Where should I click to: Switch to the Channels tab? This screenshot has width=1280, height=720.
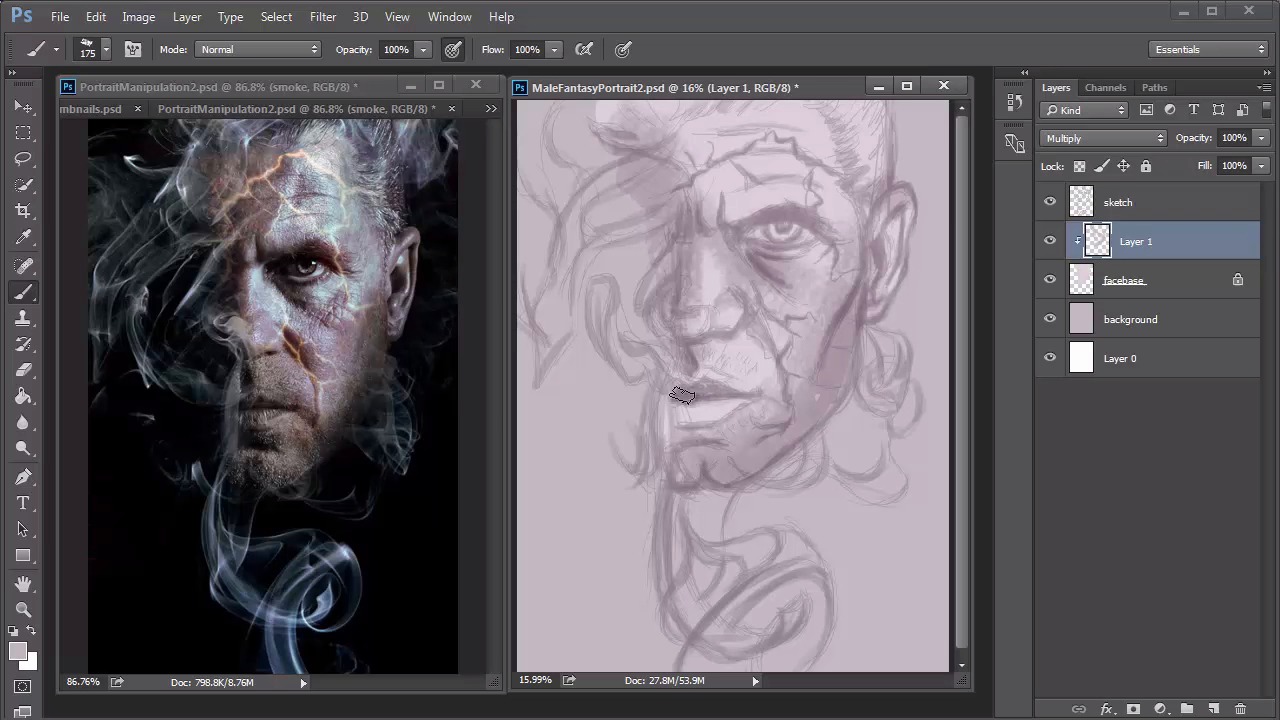pyautogui.click(x=1105, y=88)
